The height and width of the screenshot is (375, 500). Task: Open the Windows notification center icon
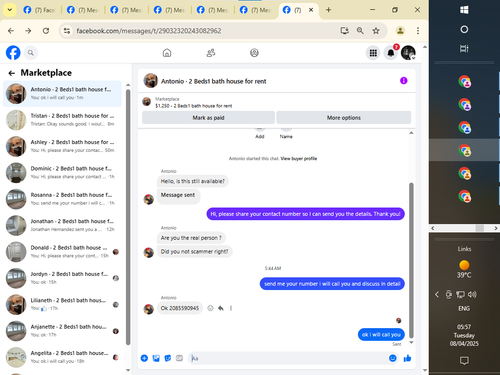pyautogui.click(x=464, y=360)
